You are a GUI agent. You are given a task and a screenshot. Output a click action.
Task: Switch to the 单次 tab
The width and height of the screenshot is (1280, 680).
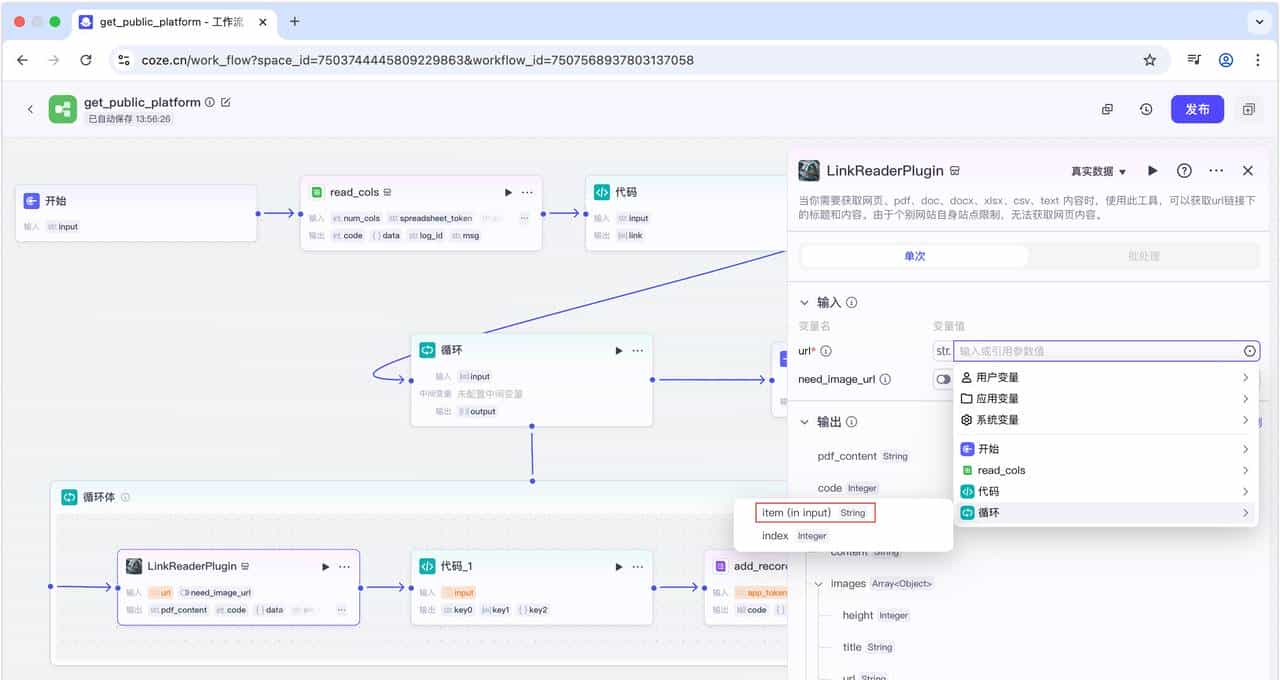coord(914,256)
